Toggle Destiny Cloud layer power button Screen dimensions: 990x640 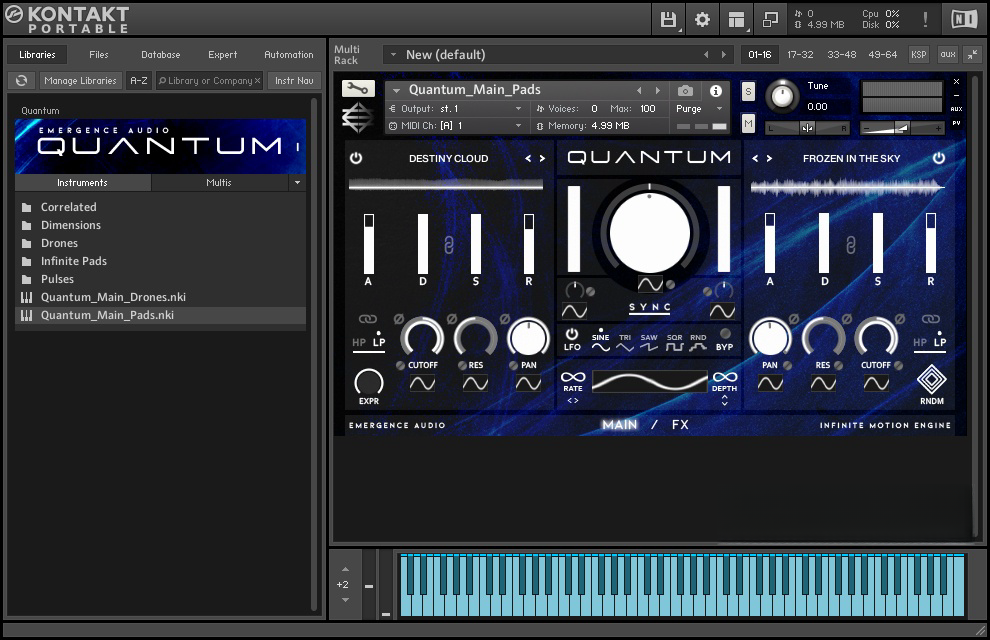pos(356,158)
